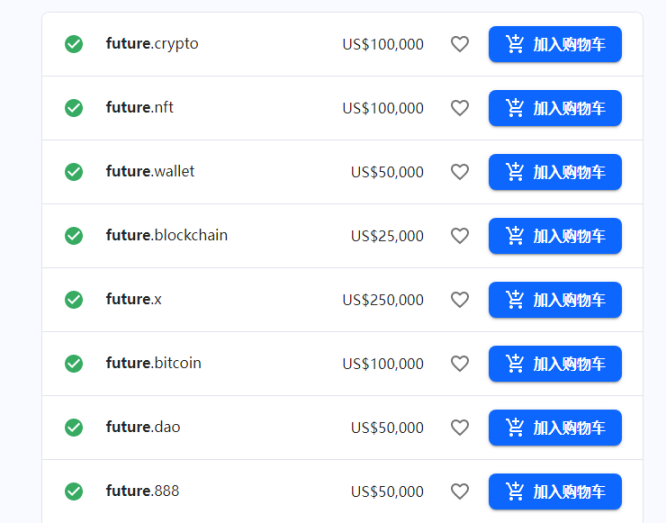The width and height of the screenshot is (666, 523).
Task: Click the US$25,000 price of future.blockchain
Action: pyautogui.click(x=387, y=236)
